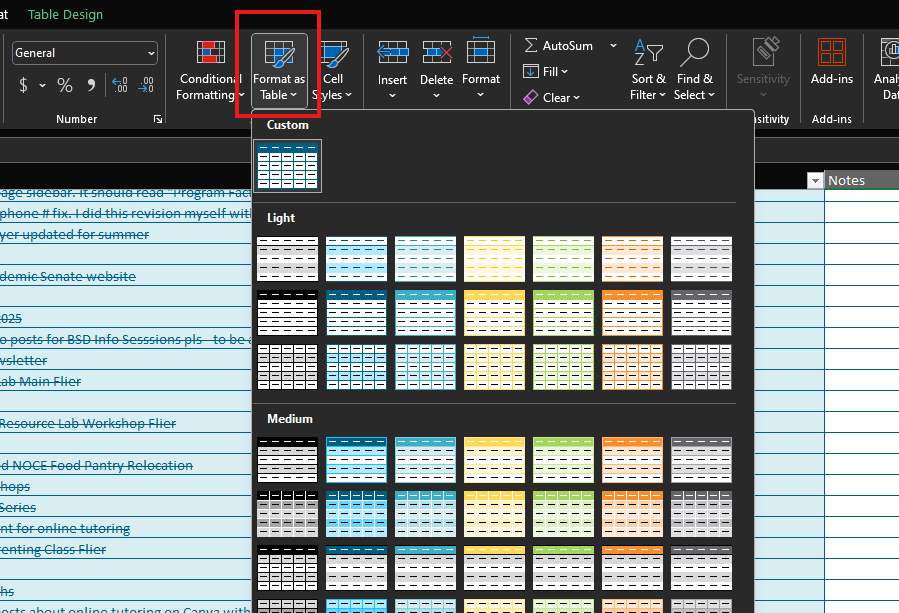
Task: Click the Format cells icon
Action: point(480,52)
